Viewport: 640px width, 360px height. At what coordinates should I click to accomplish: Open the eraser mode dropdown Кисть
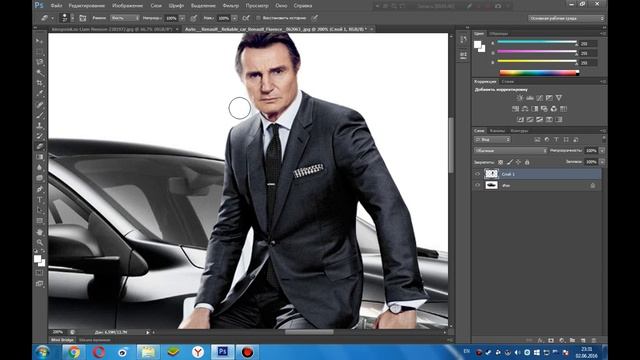pos(125,18)
